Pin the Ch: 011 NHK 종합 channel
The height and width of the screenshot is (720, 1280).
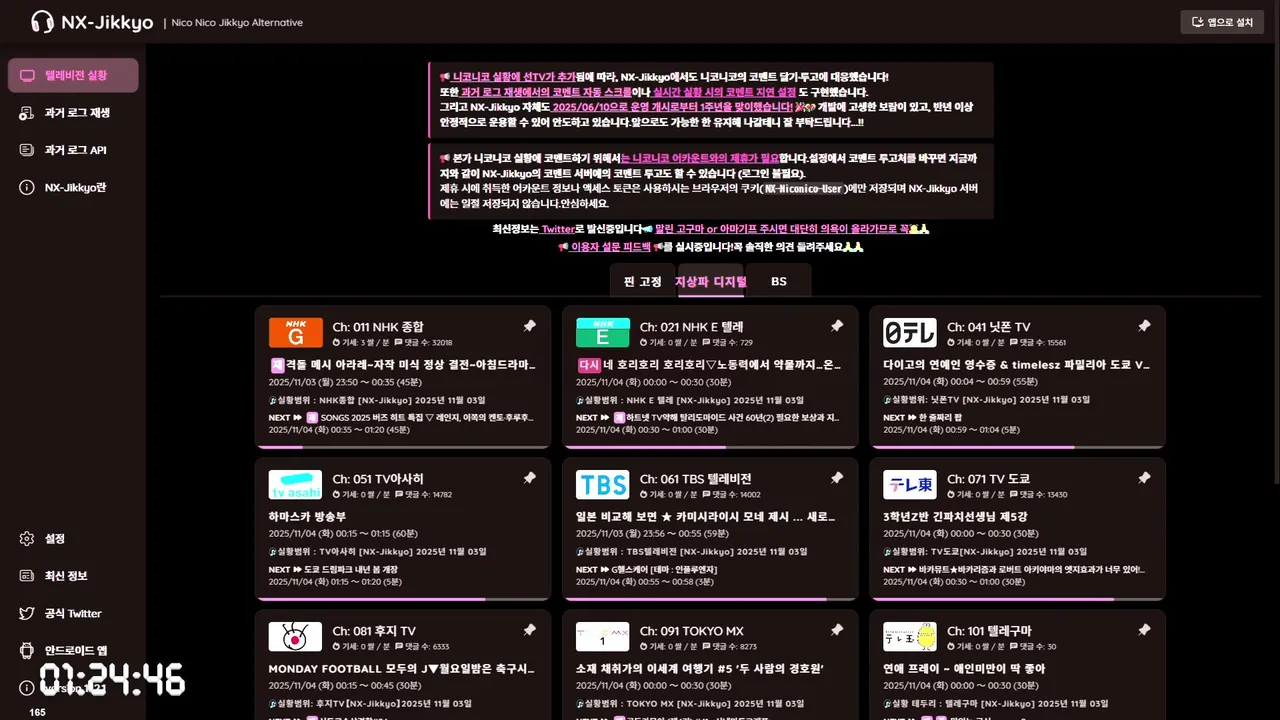(x=530, y=326)
